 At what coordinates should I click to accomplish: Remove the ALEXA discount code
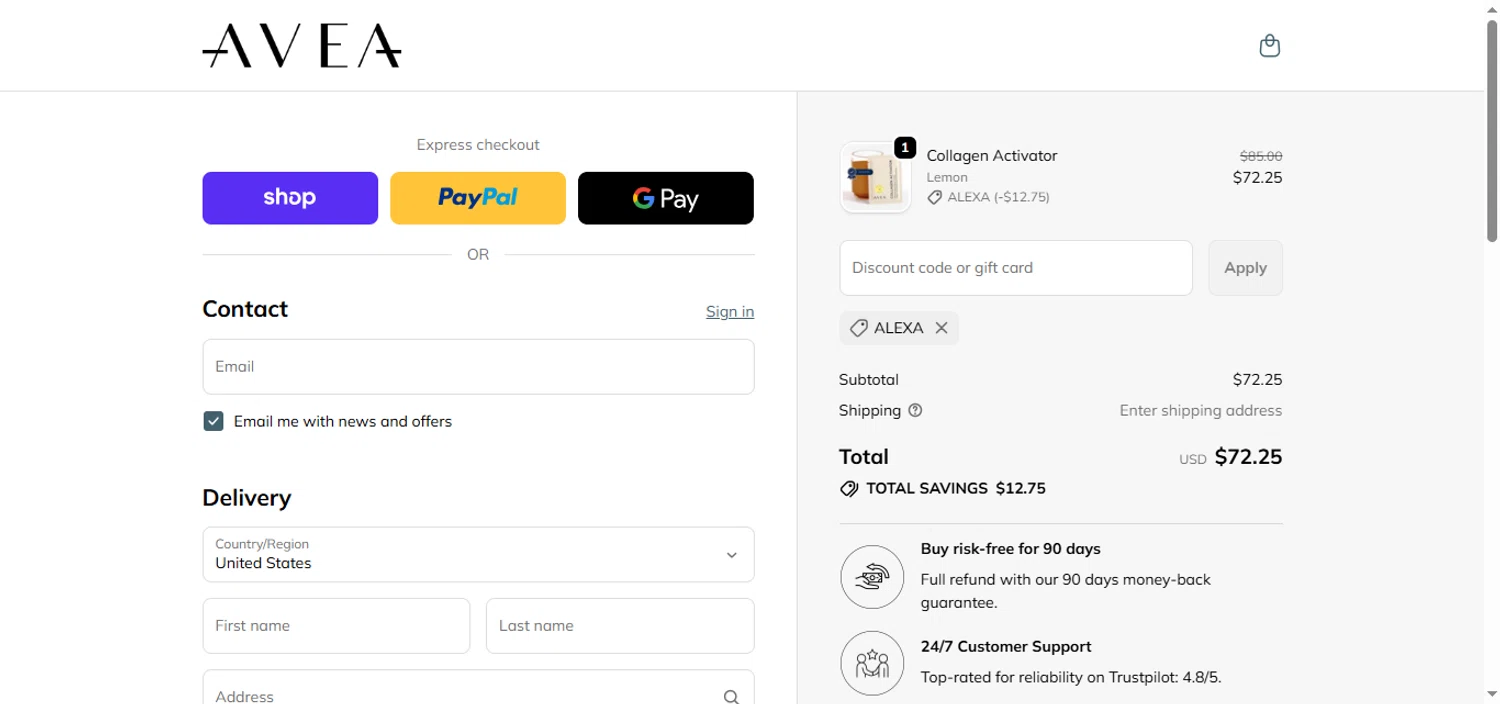pos(941,328)
